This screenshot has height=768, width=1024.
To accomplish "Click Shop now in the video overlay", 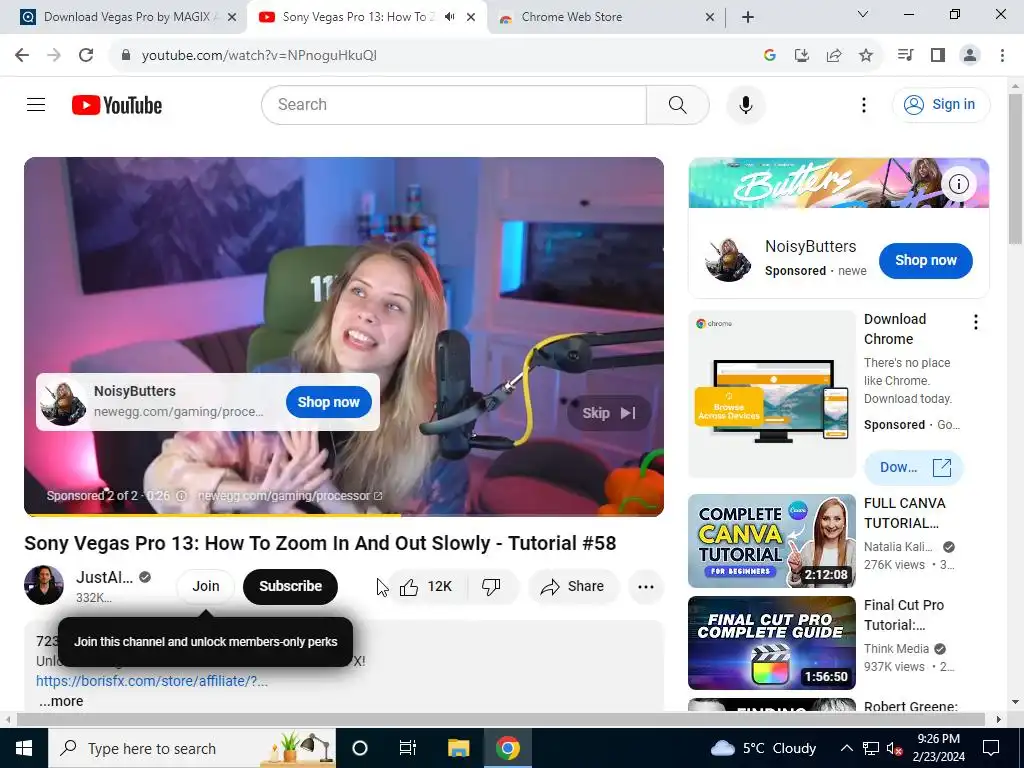I will coord(328,402).
